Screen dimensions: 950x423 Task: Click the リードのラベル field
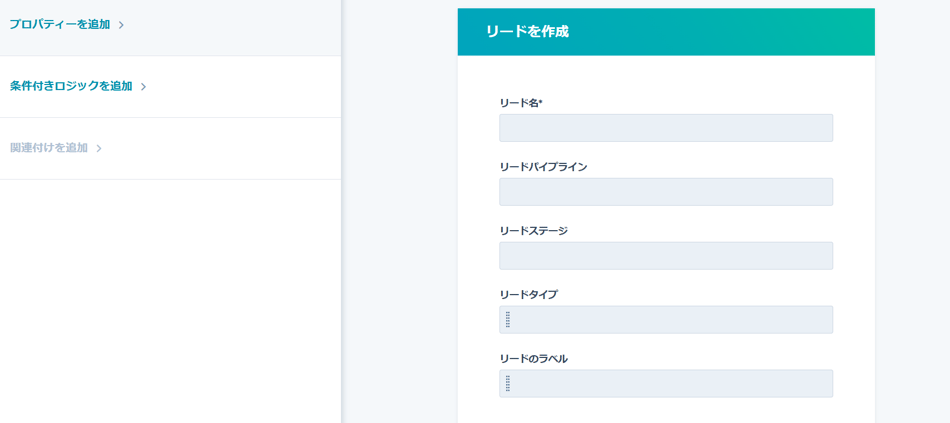666,384
